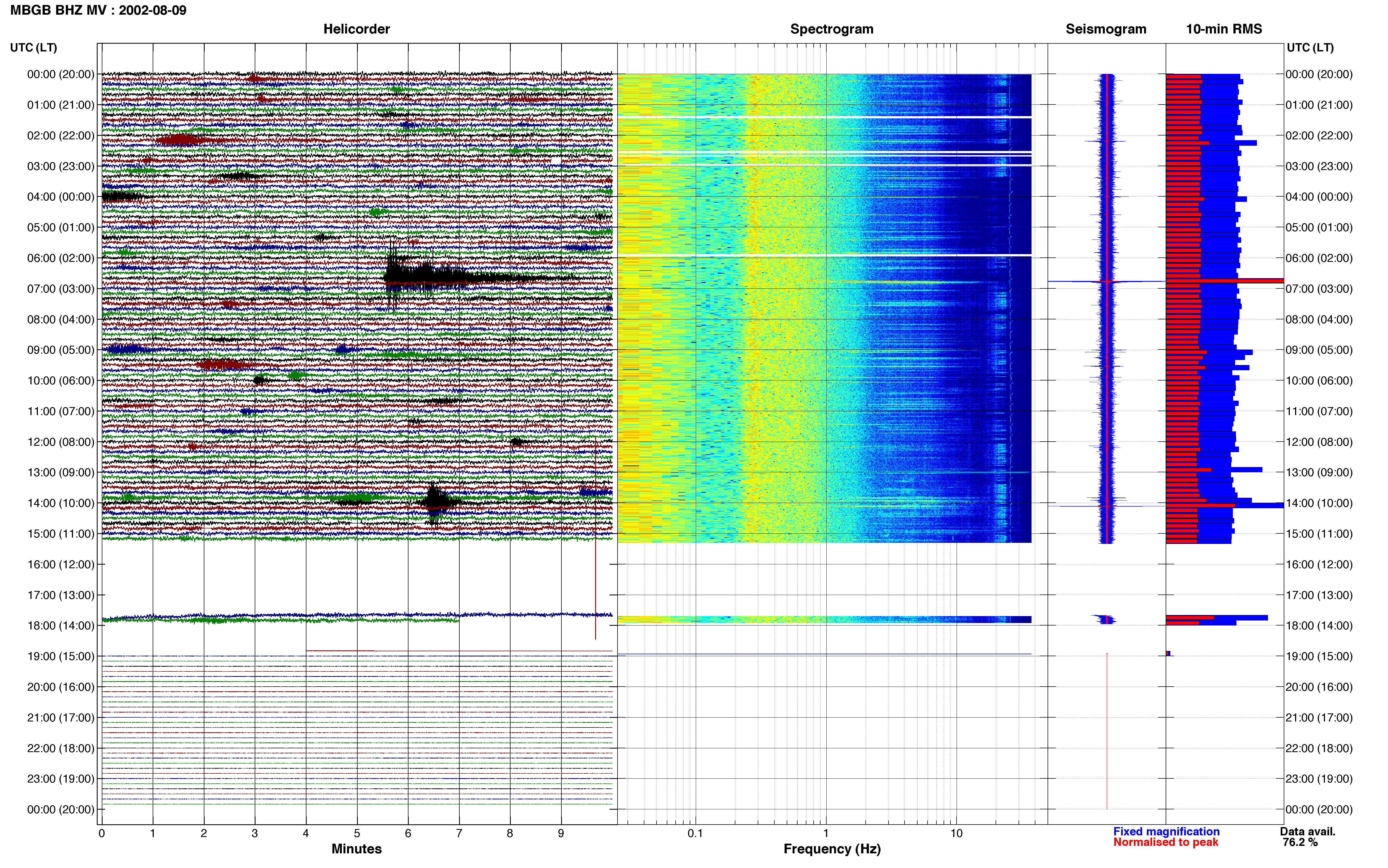The height and width of the screenshot is (868, 1388).
Task: Click the left 13:00 (09:00) time label
Action: tap(61, 472)
